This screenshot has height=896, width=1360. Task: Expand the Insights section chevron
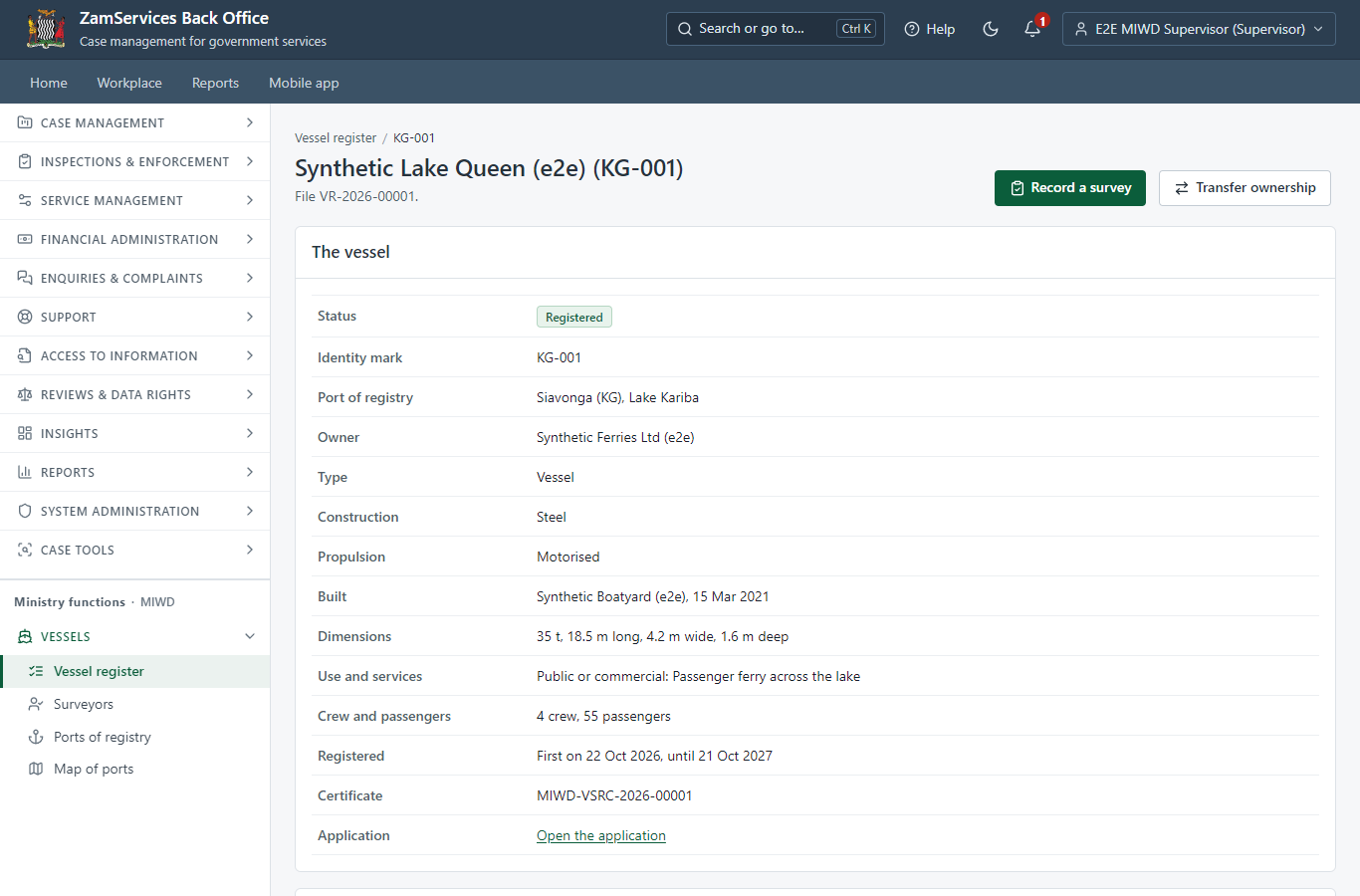(x=250, y=433)
